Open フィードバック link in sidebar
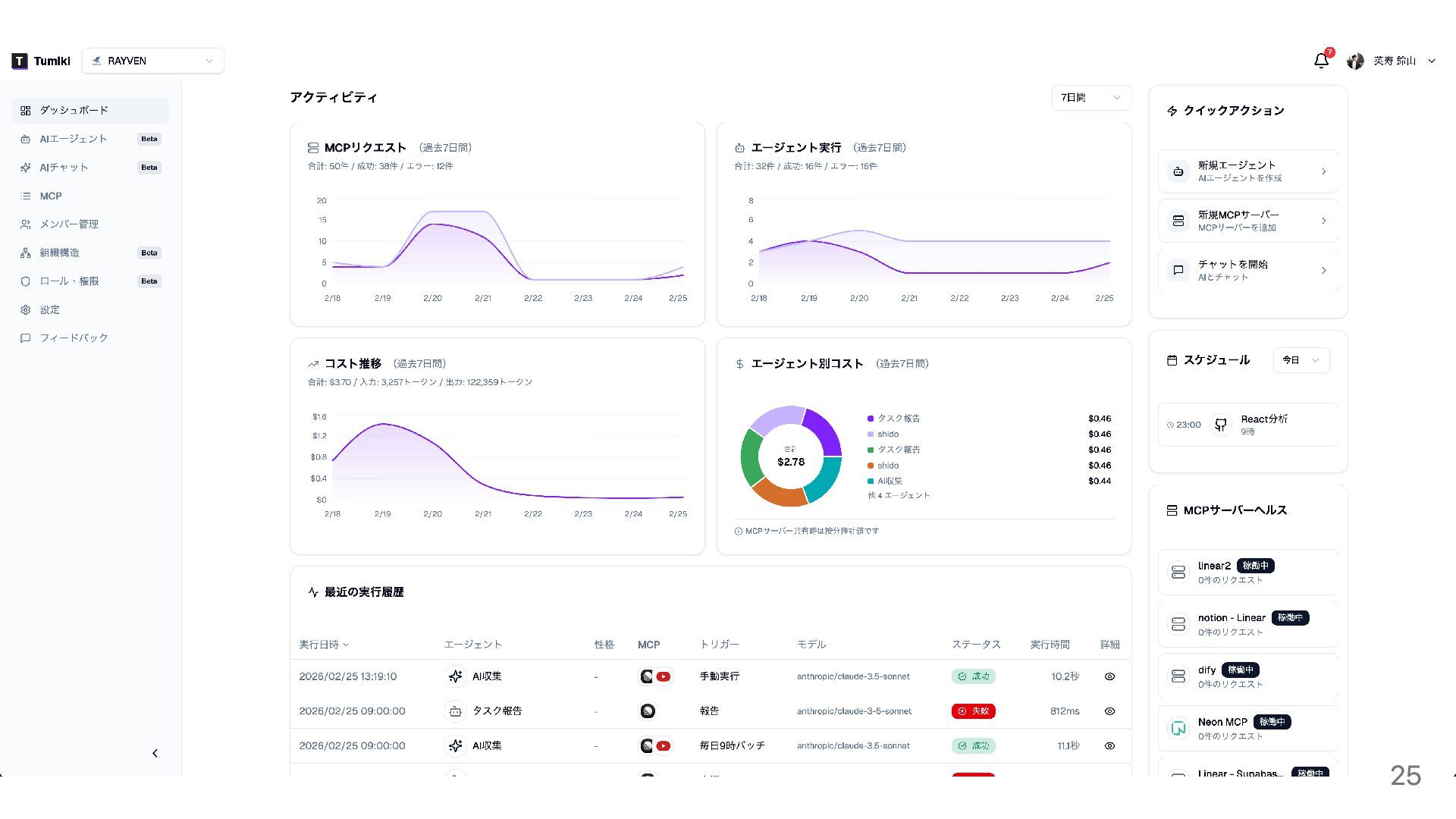This screenshot has width=1456, height=819. point(74,338)
